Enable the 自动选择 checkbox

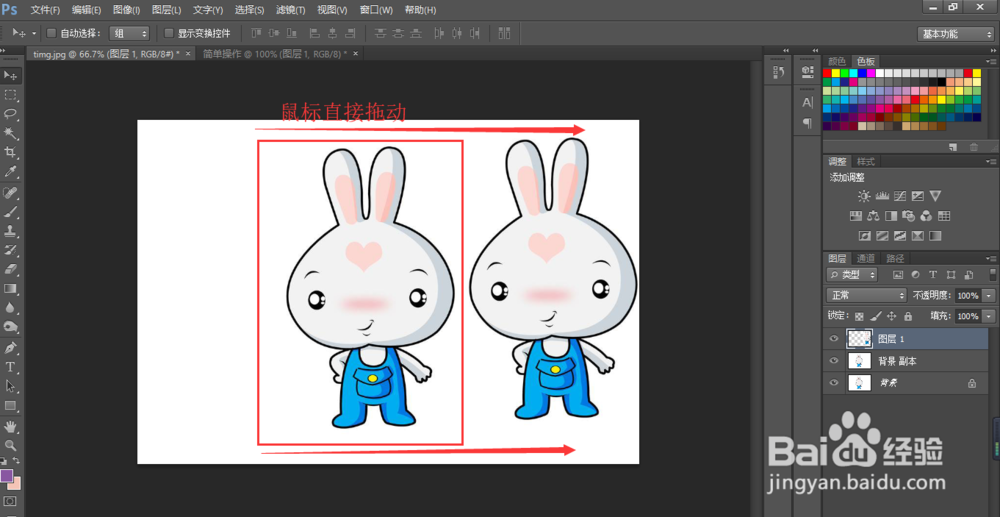(52, 33)
